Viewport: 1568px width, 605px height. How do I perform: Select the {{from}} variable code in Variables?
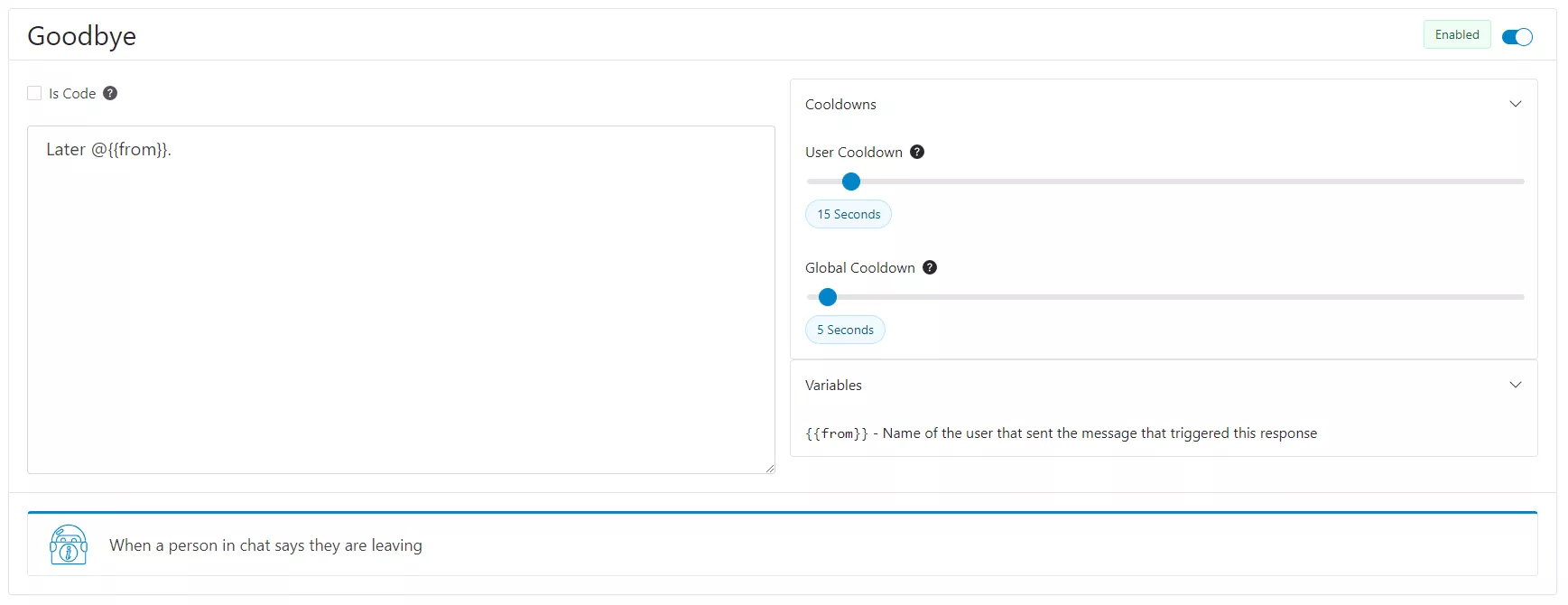coord(837,434)
